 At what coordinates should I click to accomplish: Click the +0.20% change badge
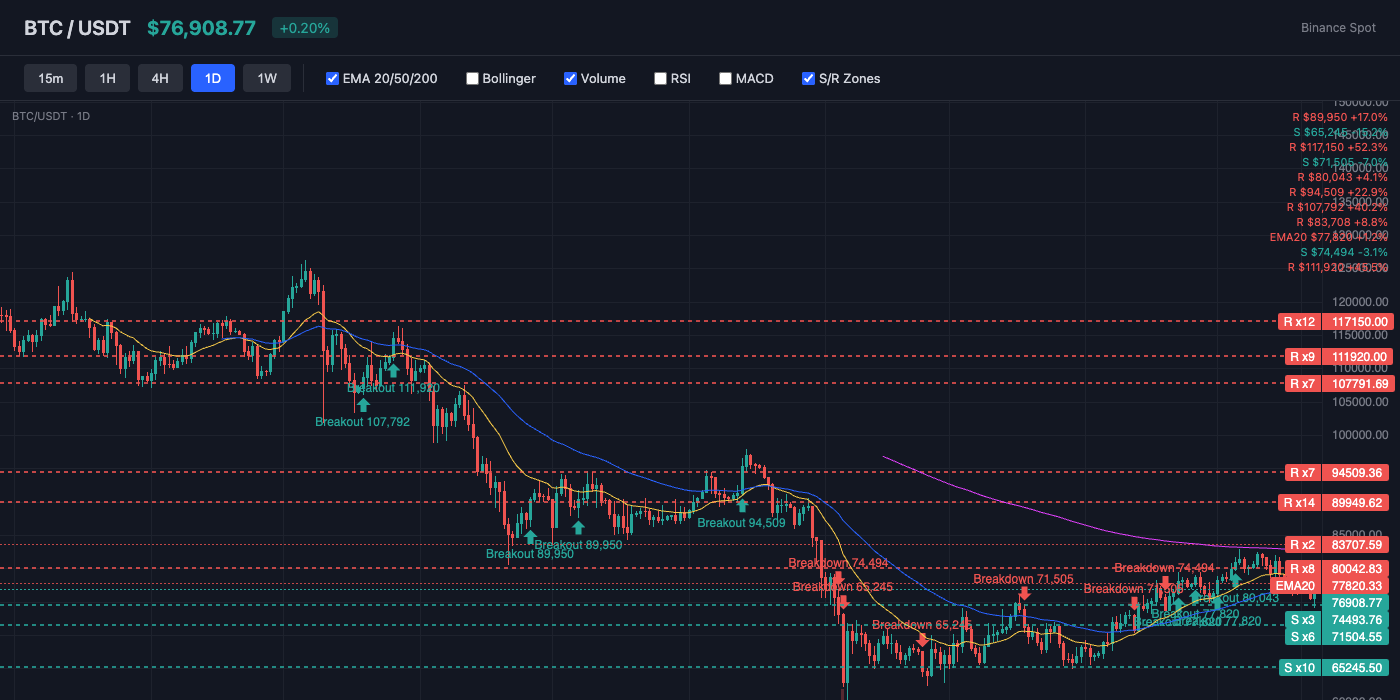pos(305,28)
